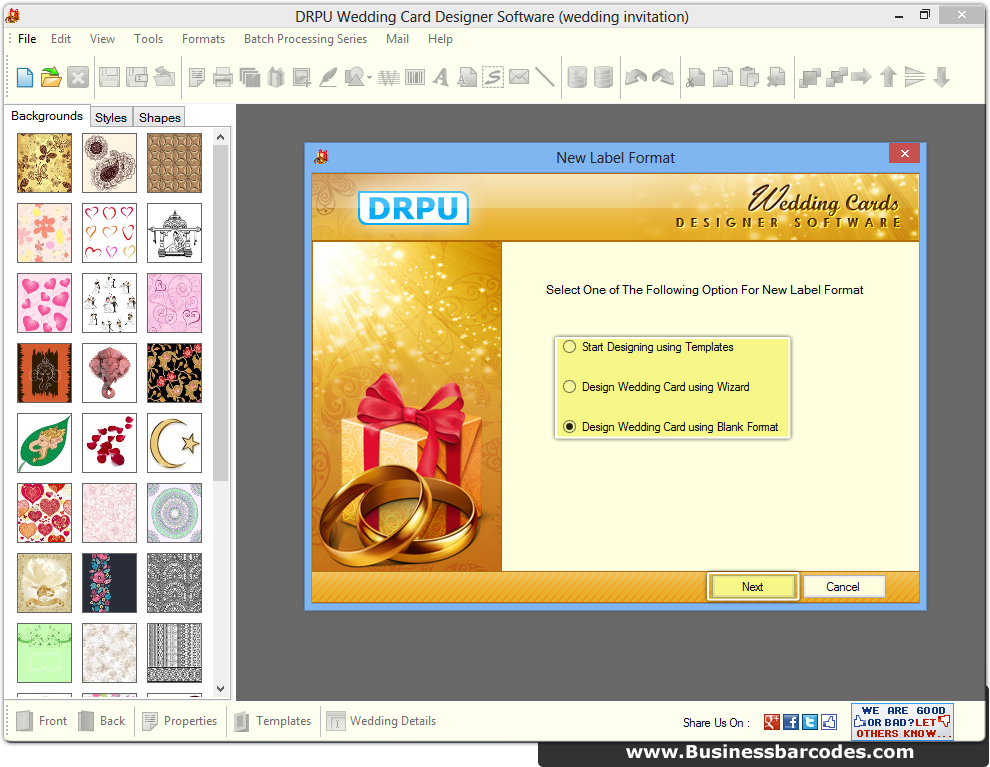
Task: Switch to the Backgrounds tab
Action: (x=47, y=116)
